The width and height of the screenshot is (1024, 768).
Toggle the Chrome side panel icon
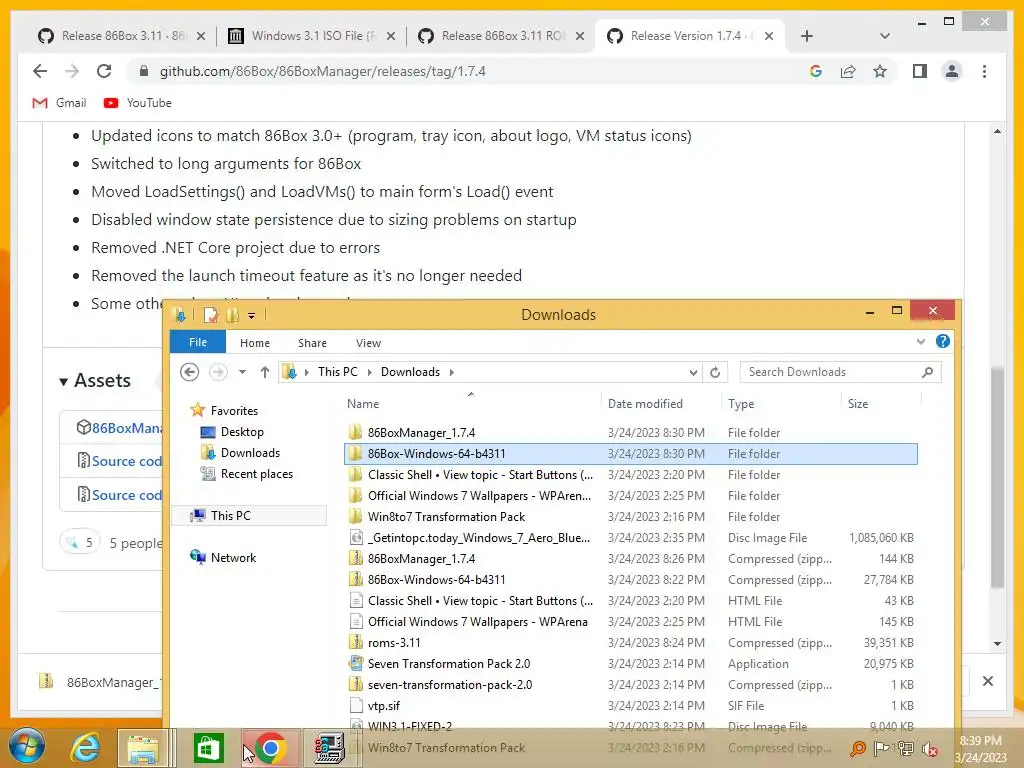(920, 71)
